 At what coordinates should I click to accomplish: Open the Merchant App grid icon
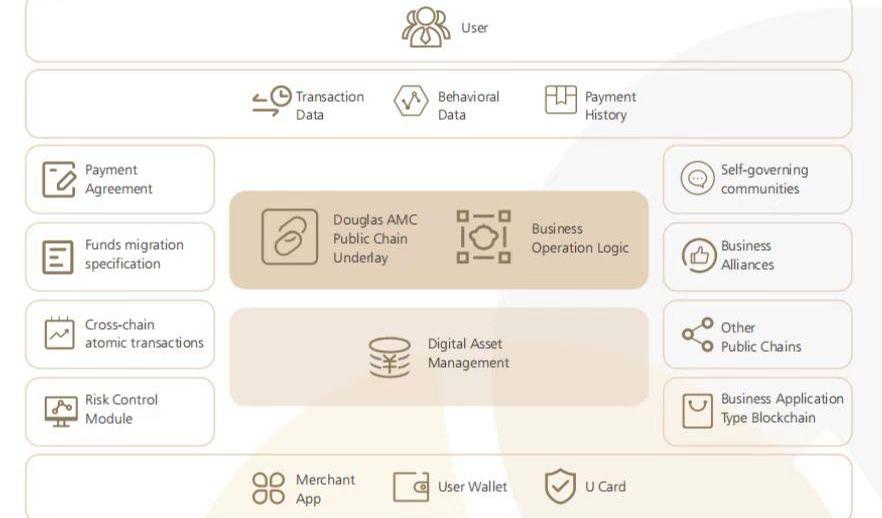pyautogui.click(x=269, y=487)
